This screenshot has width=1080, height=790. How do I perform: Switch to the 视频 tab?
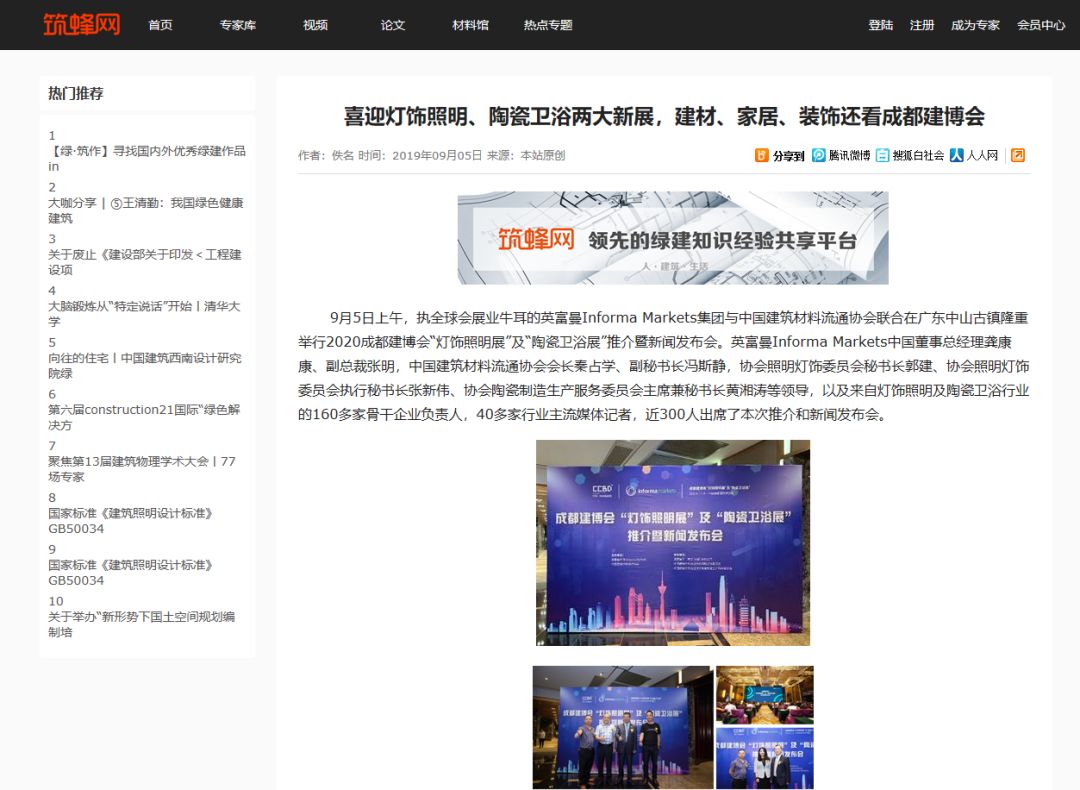tap(314, 25)
